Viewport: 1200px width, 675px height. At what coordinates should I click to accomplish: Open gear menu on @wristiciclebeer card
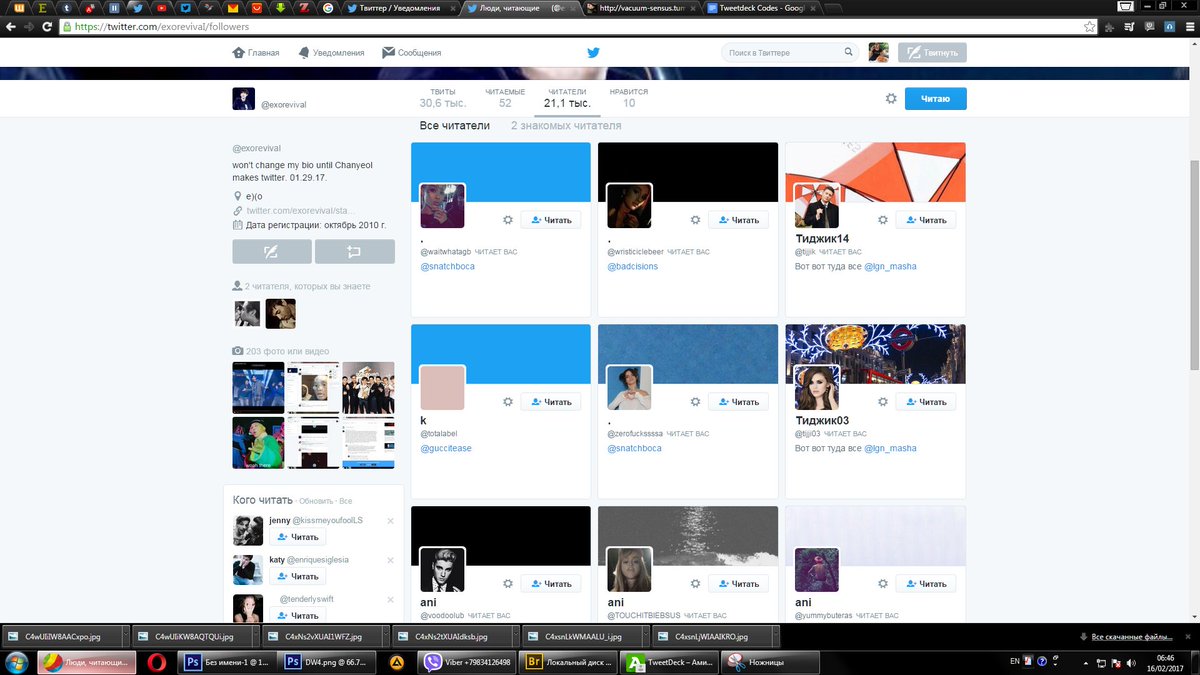pos(695,220)
